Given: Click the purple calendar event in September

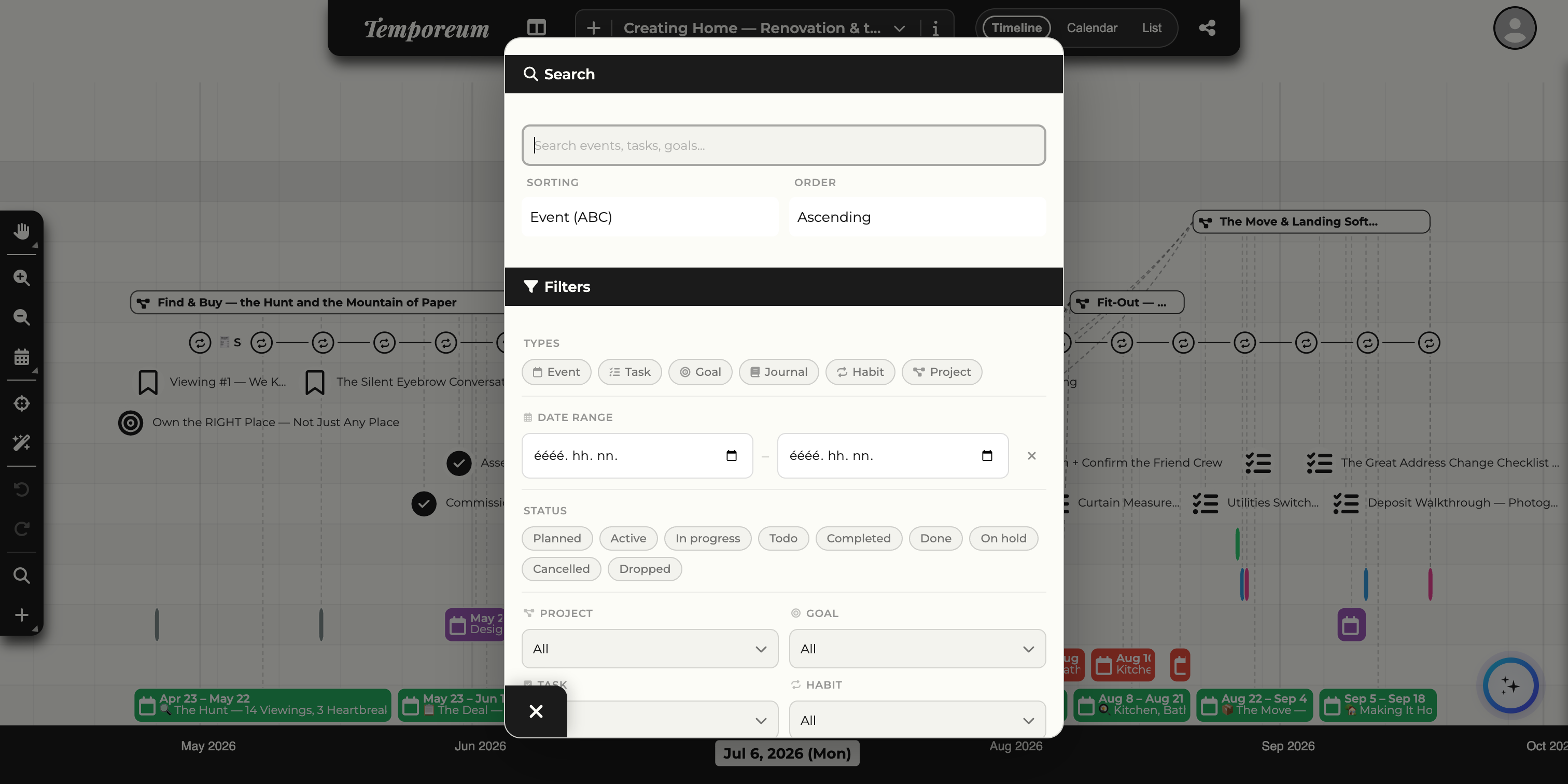Looking at the screenshot, I should click(x=1351, y=624).
